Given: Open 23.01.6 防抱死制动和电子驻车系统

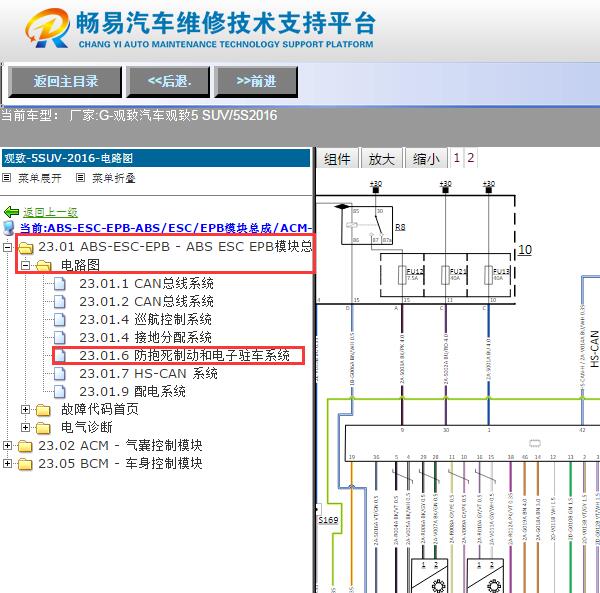Looking at the screenshot, I should (184, 355).
